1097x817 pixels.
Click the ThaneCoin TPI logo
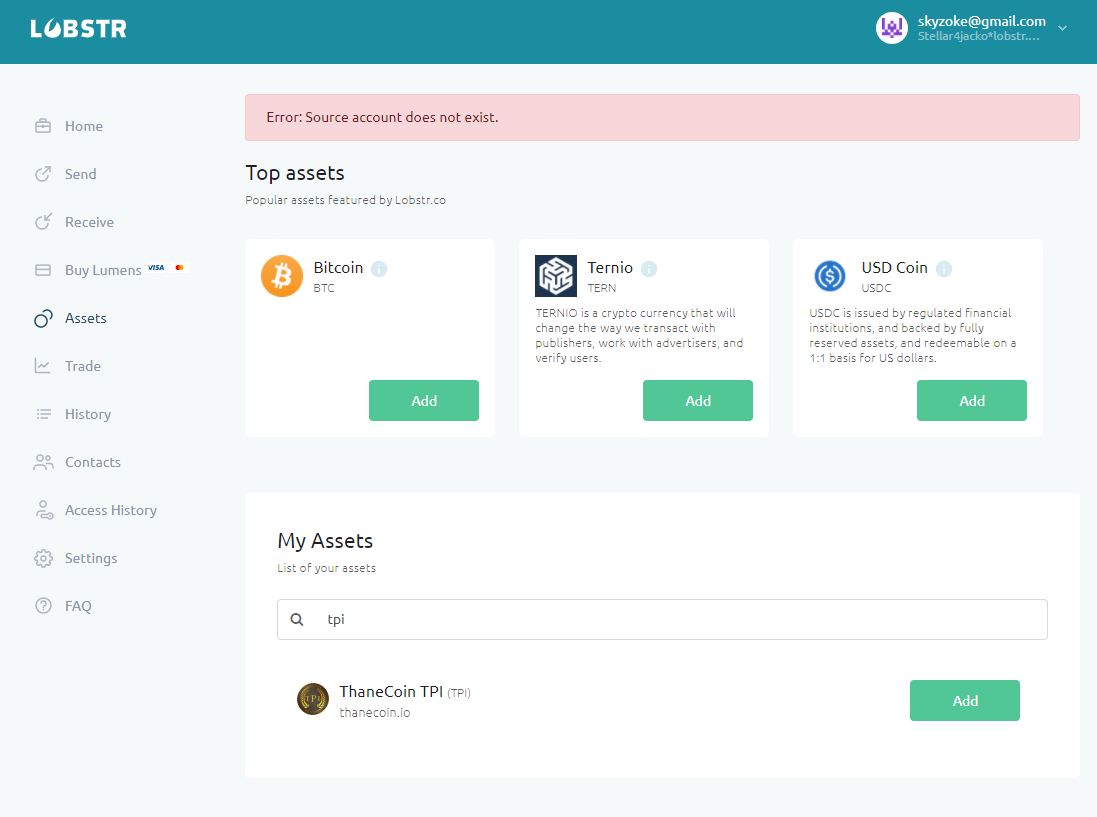313,699
